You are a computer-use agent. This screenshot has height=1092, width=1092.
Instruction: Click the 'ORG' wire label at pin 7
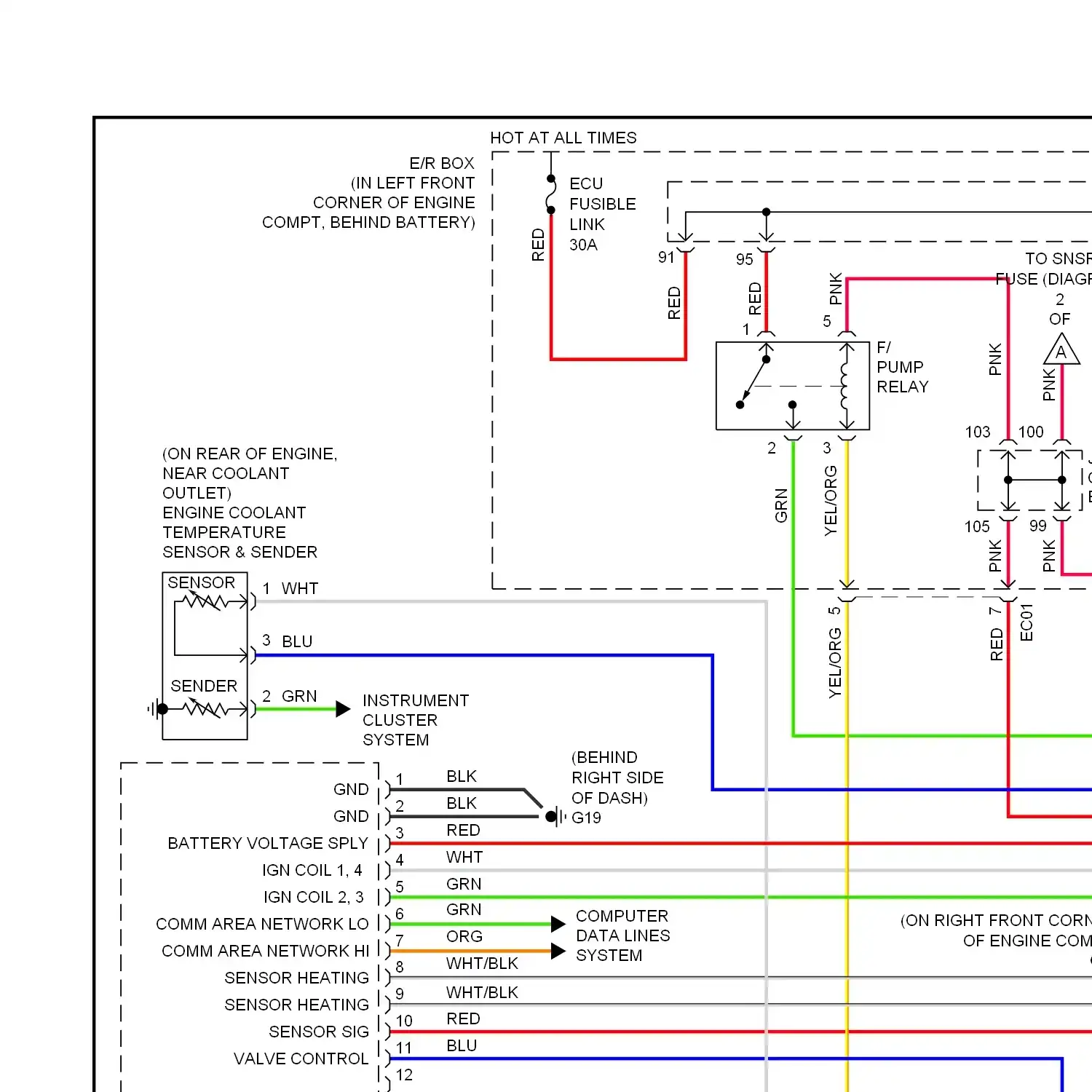click(464, 936)
